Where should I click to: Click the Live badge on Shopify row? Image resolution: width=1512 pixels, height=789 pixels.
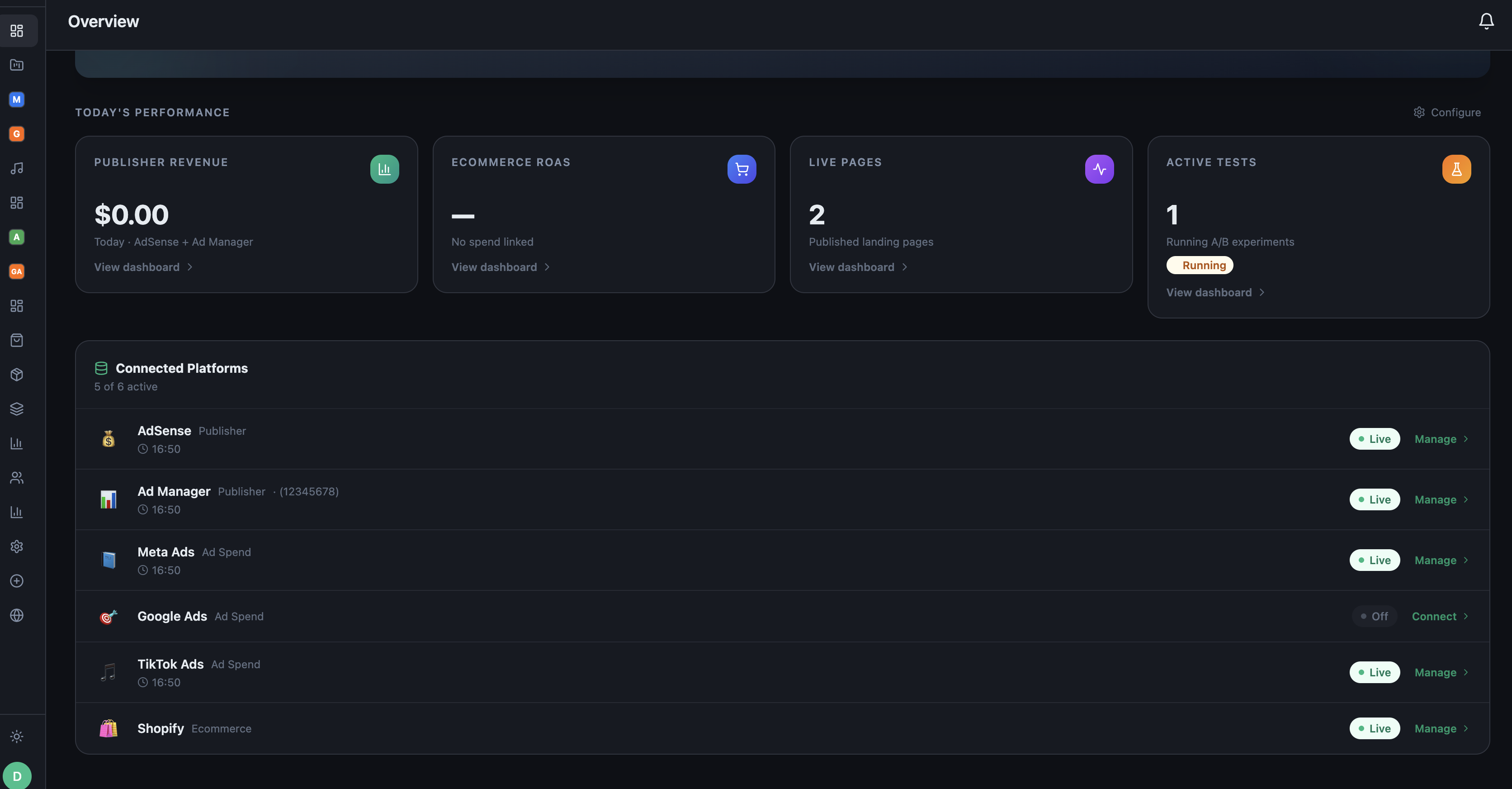tap(1375, 728)
